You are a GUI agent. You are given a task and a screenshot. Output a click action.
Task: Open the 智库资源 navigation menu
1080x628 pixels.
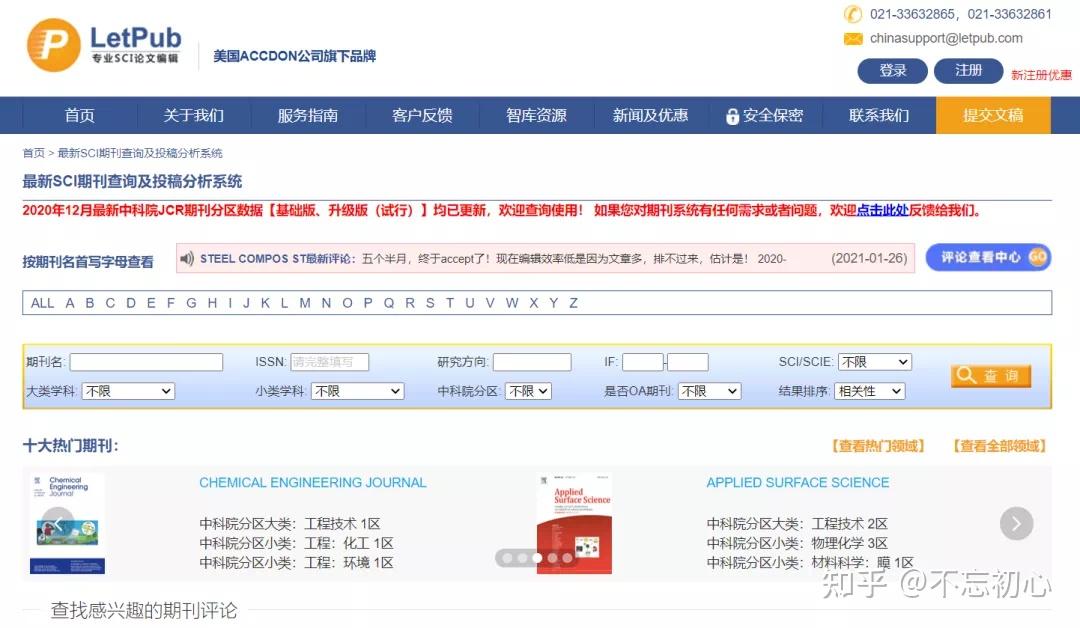coord(537,115)
